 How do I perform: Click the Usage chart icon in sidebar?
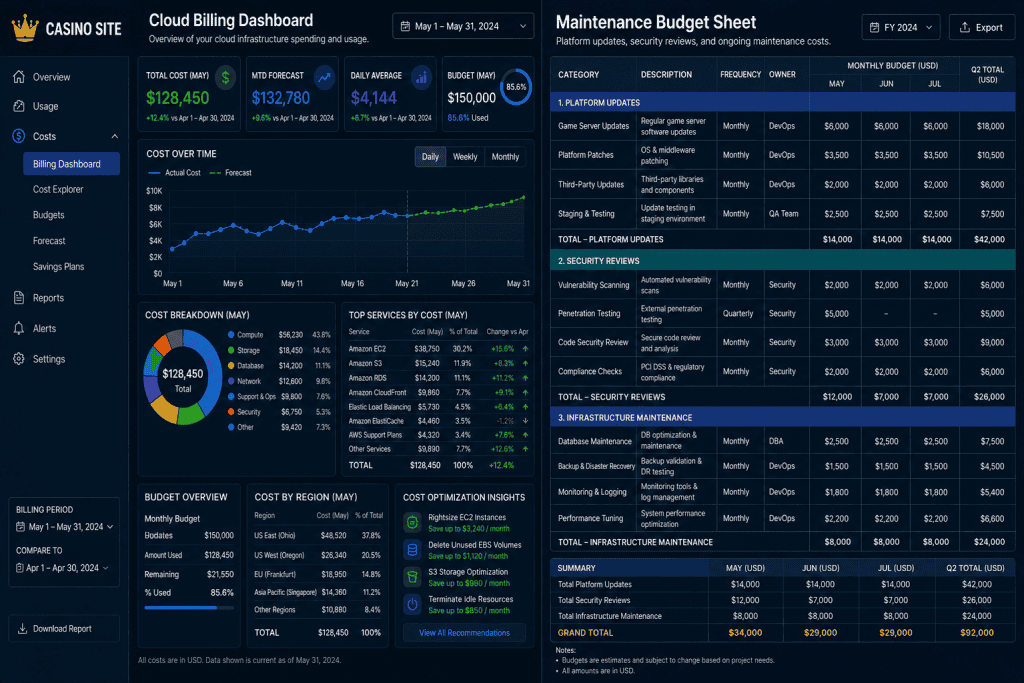tap(19, 106)
